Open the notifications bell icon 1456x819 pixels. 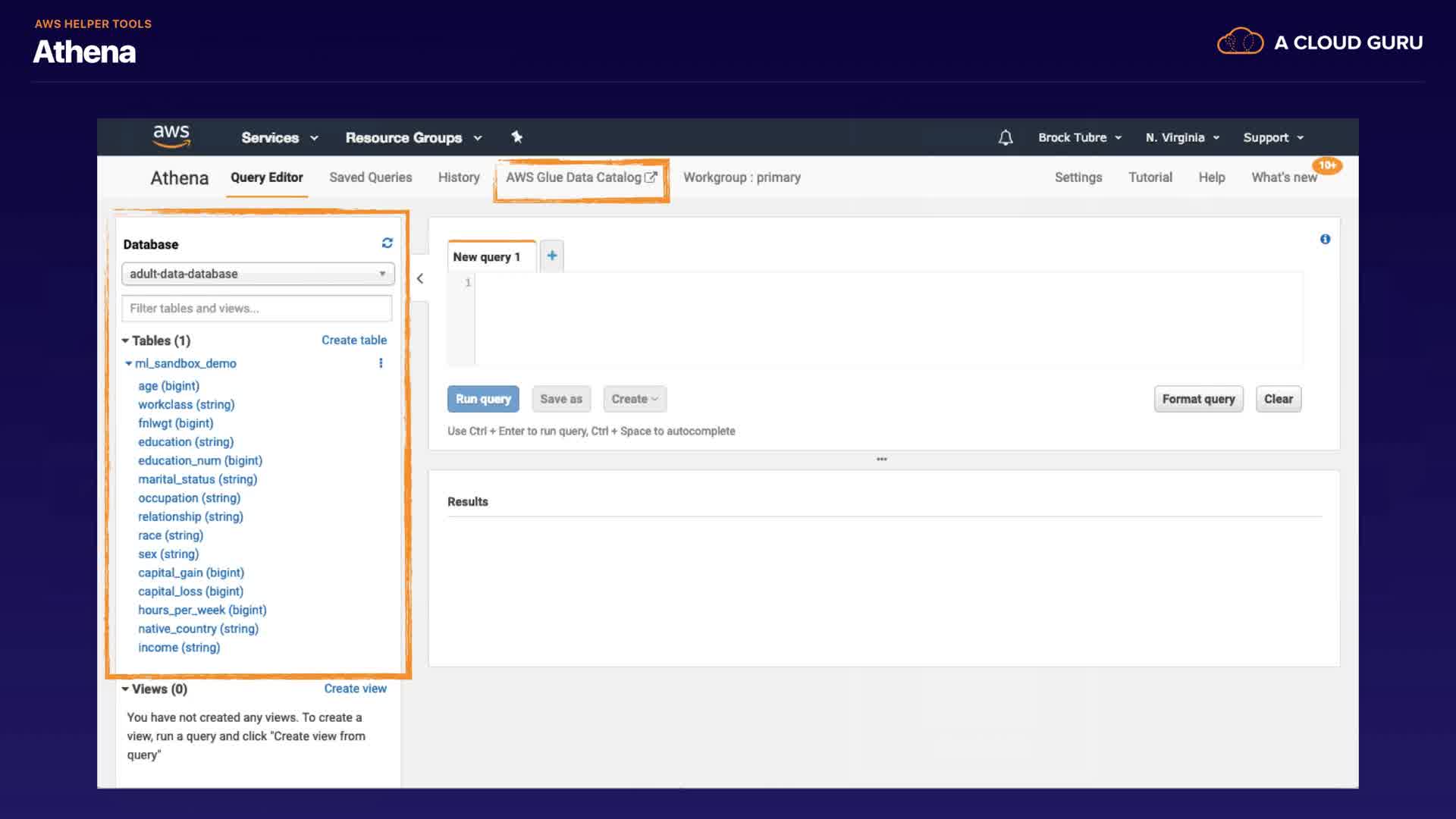1006,138
